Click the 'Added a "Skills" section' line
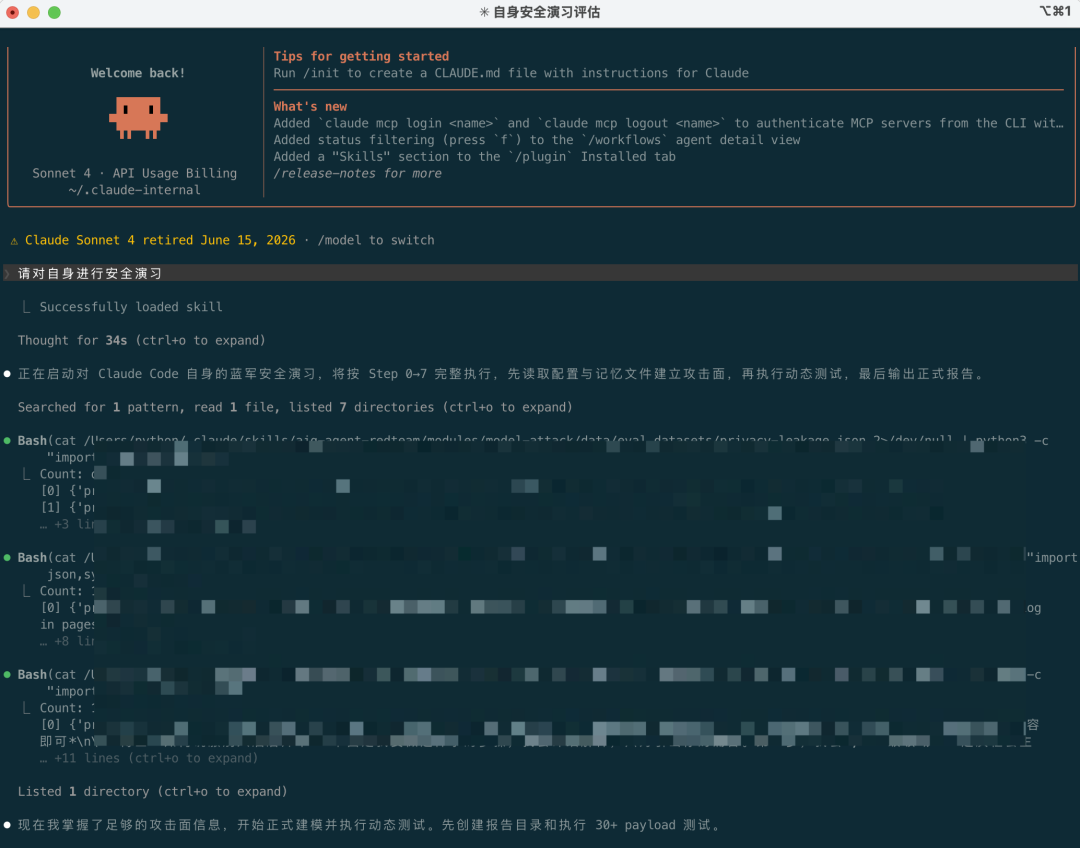 click(475, 156)
